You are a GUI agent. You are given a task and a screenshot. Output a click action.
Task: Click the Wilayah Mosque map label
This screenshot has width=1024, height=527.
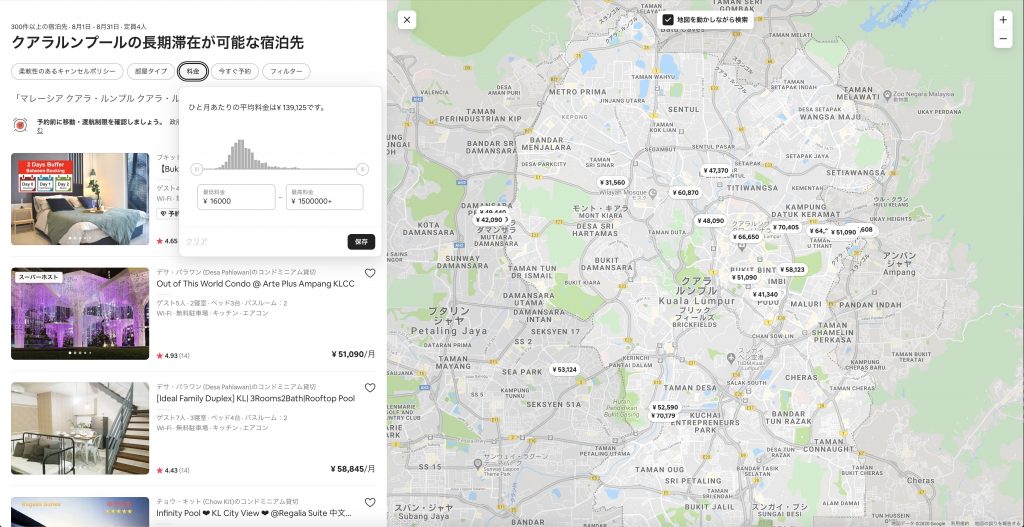tap(624, 193)
